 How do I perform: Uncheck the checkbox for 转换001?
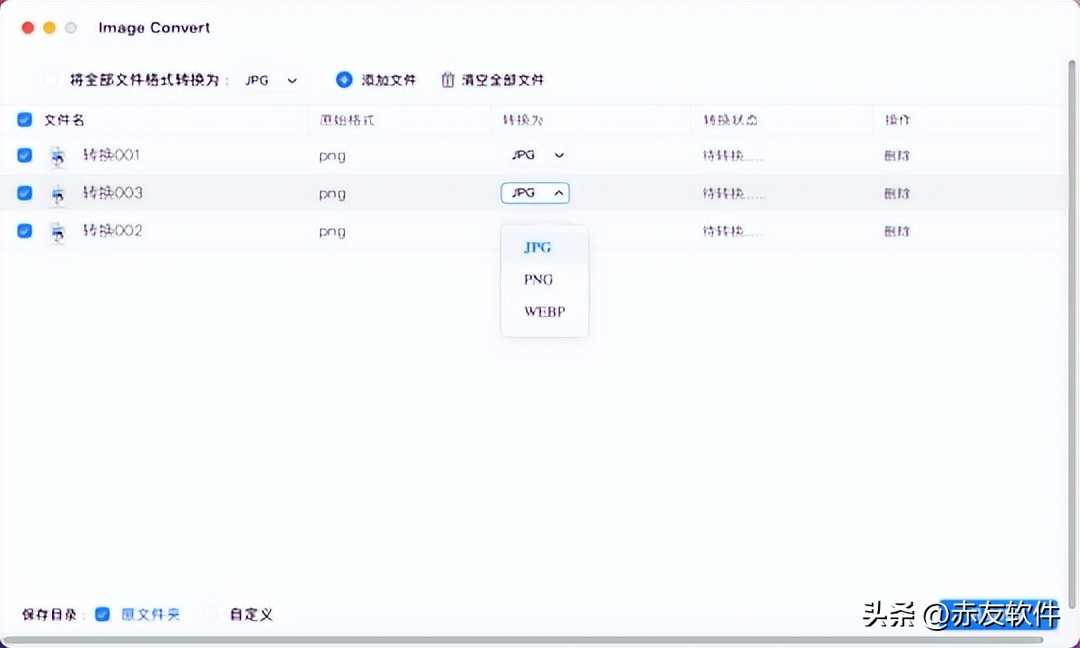point(24,155)
